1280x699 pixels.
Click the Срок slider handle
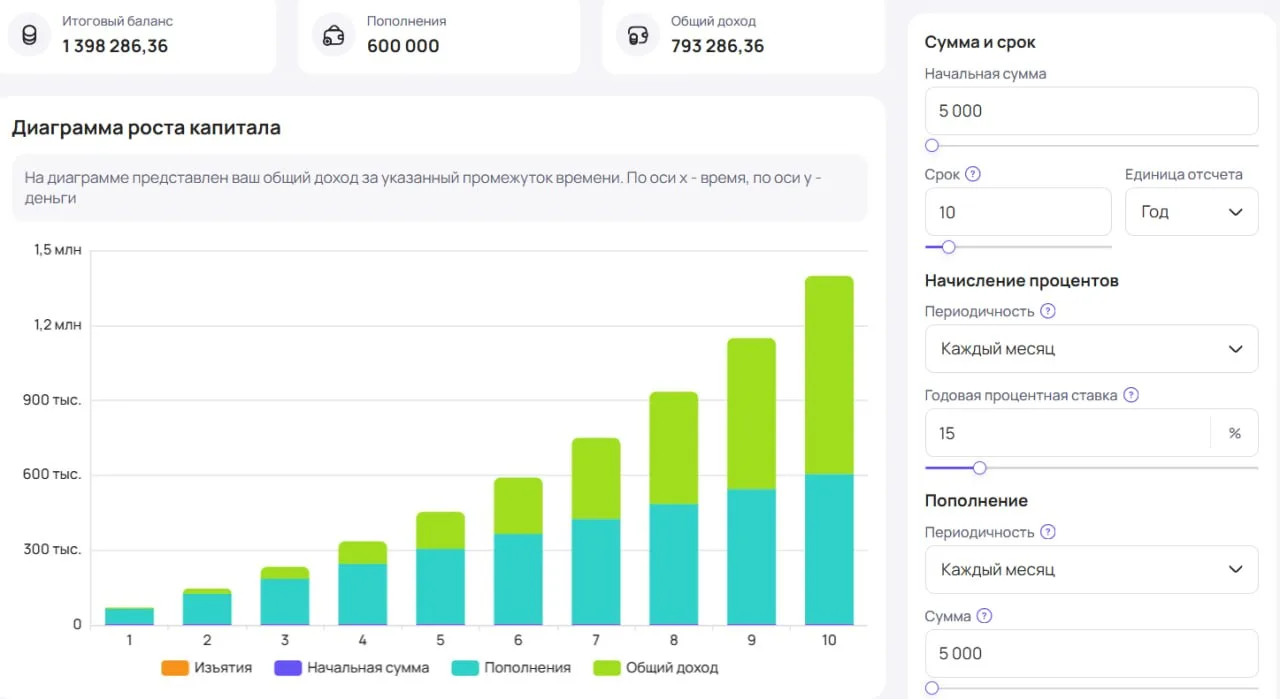tap(949, 247)
